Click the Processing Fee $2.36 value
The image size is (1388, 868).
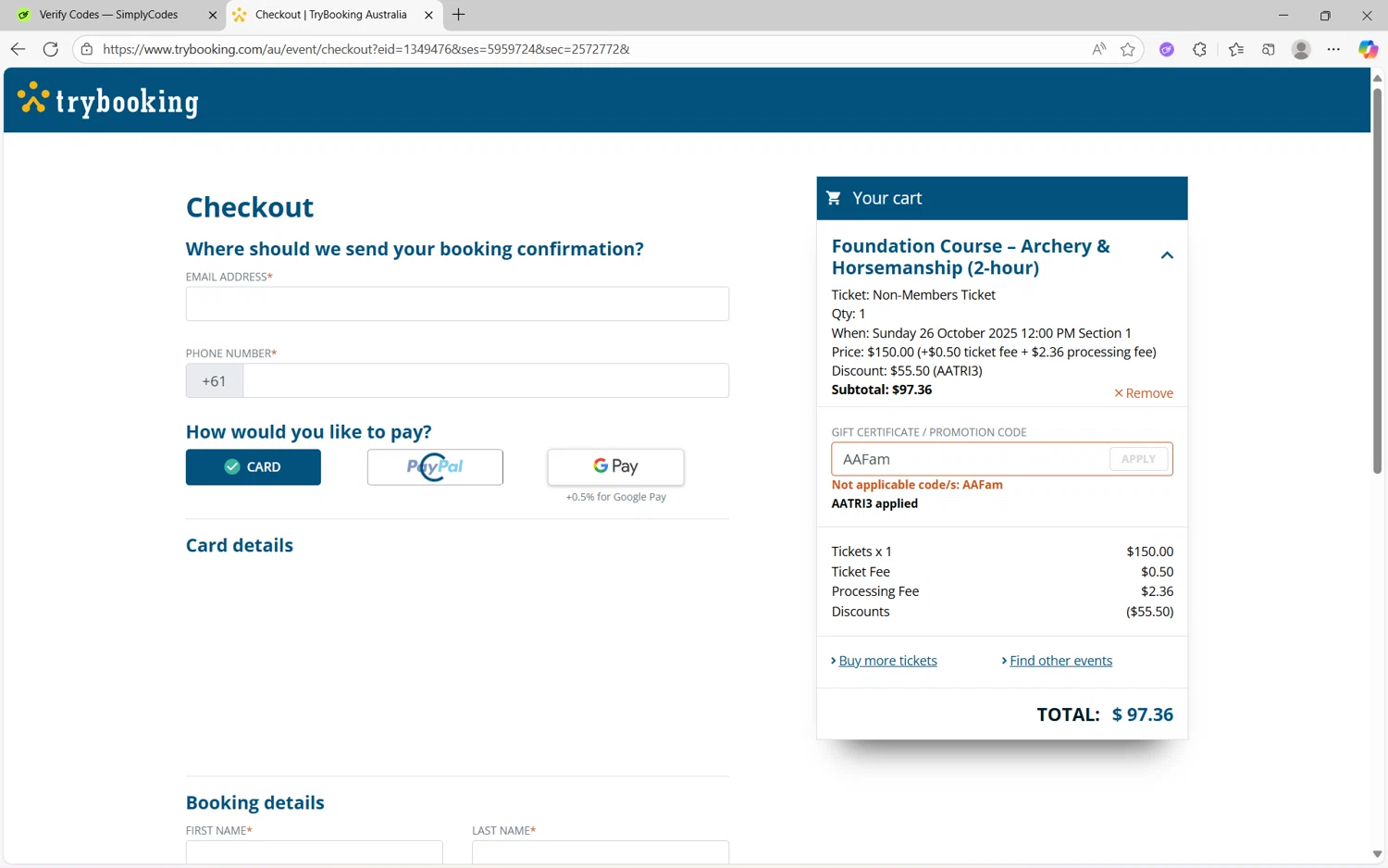point(1157,591)
